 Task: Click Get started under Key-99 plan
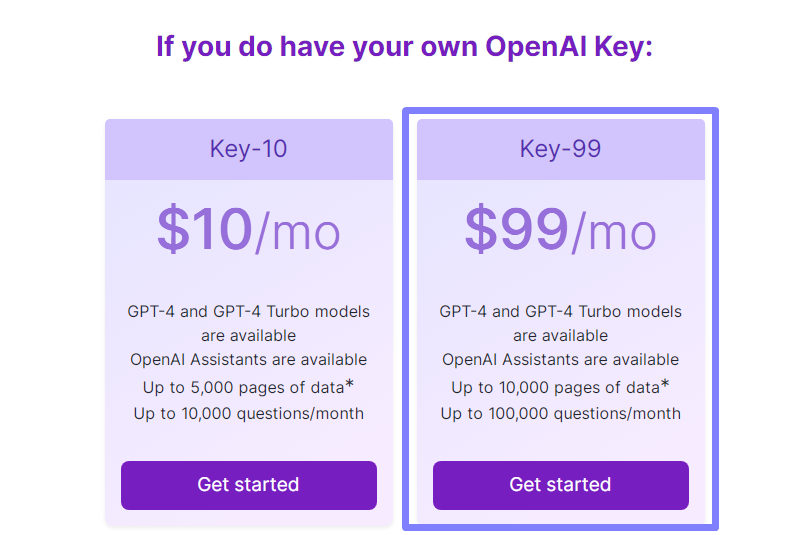(x=561, y=485)
